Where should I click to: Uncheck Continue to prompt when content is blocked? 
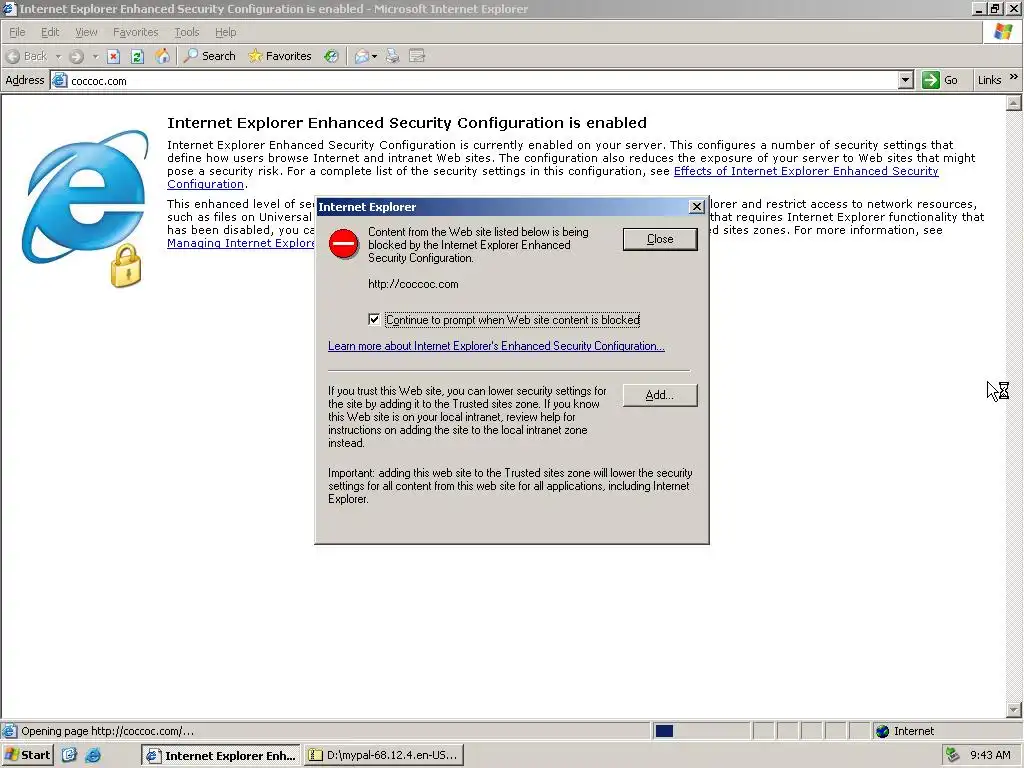[374, 319]
